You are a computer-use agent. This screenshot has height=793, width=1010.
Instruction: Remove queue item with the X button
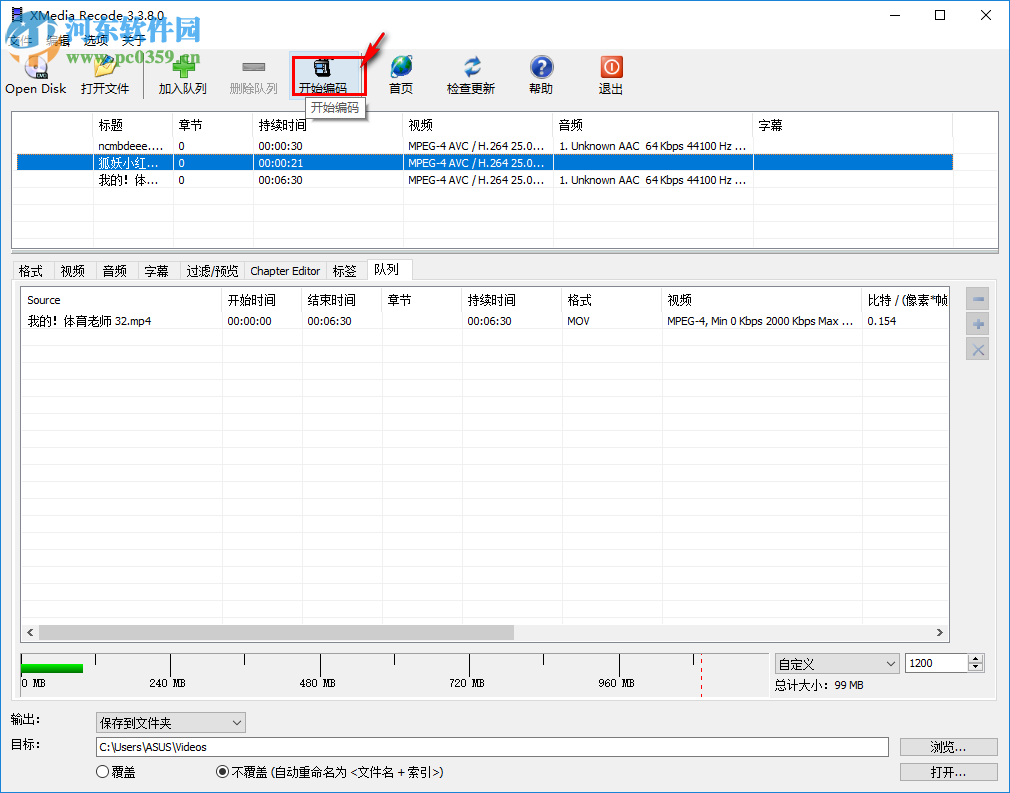coord(977,348)
